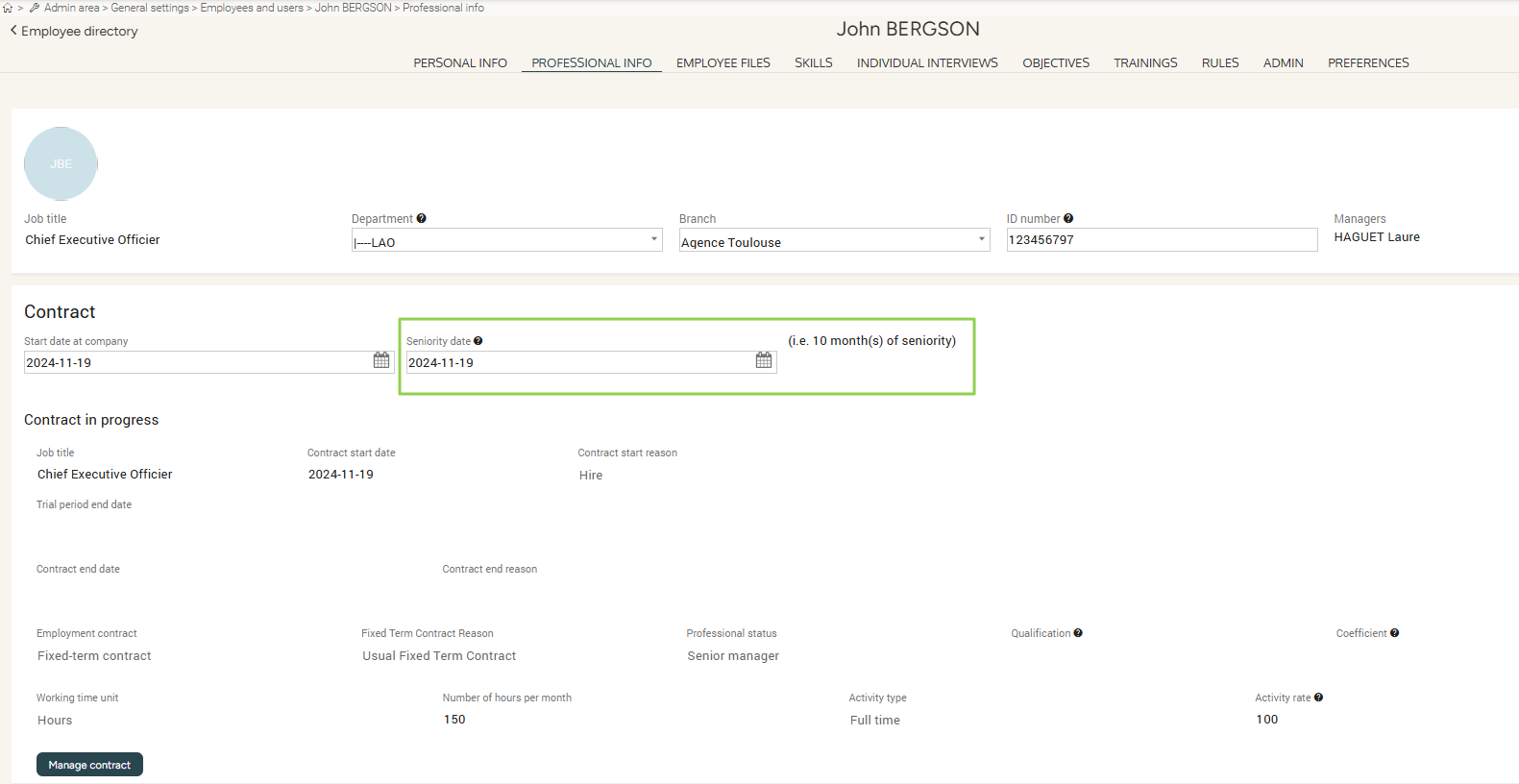Go back to Employee directory

[74, 32]
